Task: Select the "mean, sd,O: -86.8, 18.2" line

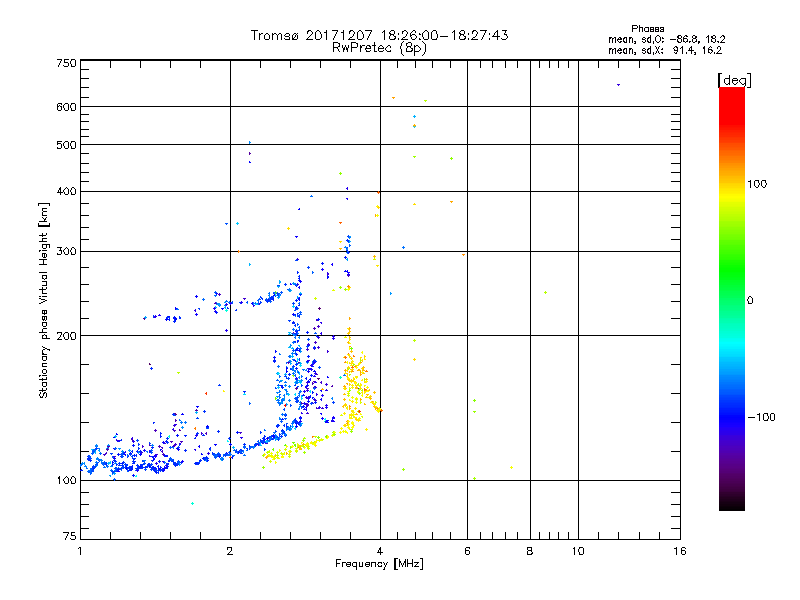Action: [666, 39]
